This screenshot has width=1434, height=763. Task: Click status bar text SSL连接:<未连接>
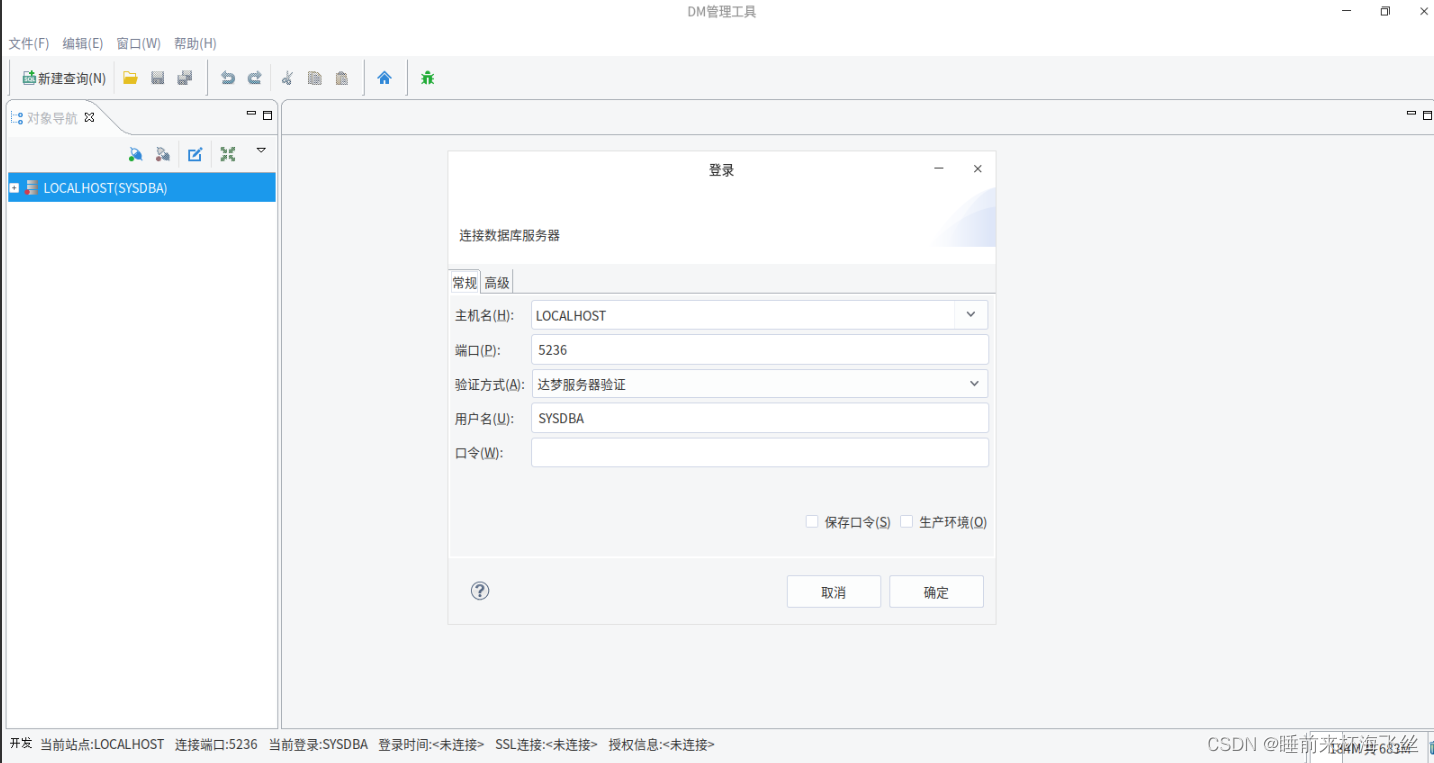click(546, 745)
